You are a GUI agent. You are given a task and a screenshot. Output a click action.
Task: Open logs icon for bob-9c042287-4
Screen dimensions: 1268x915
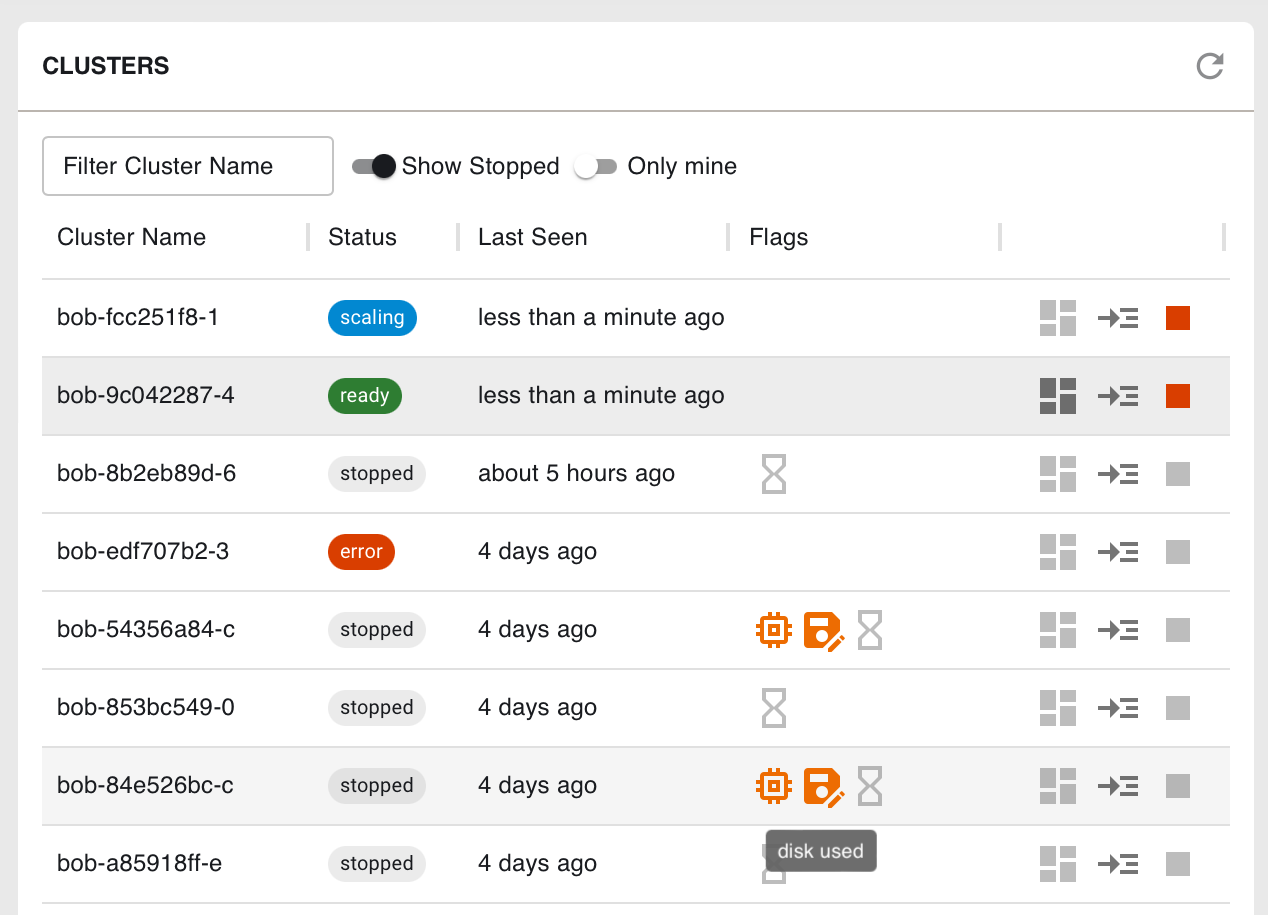(1118, 397)
